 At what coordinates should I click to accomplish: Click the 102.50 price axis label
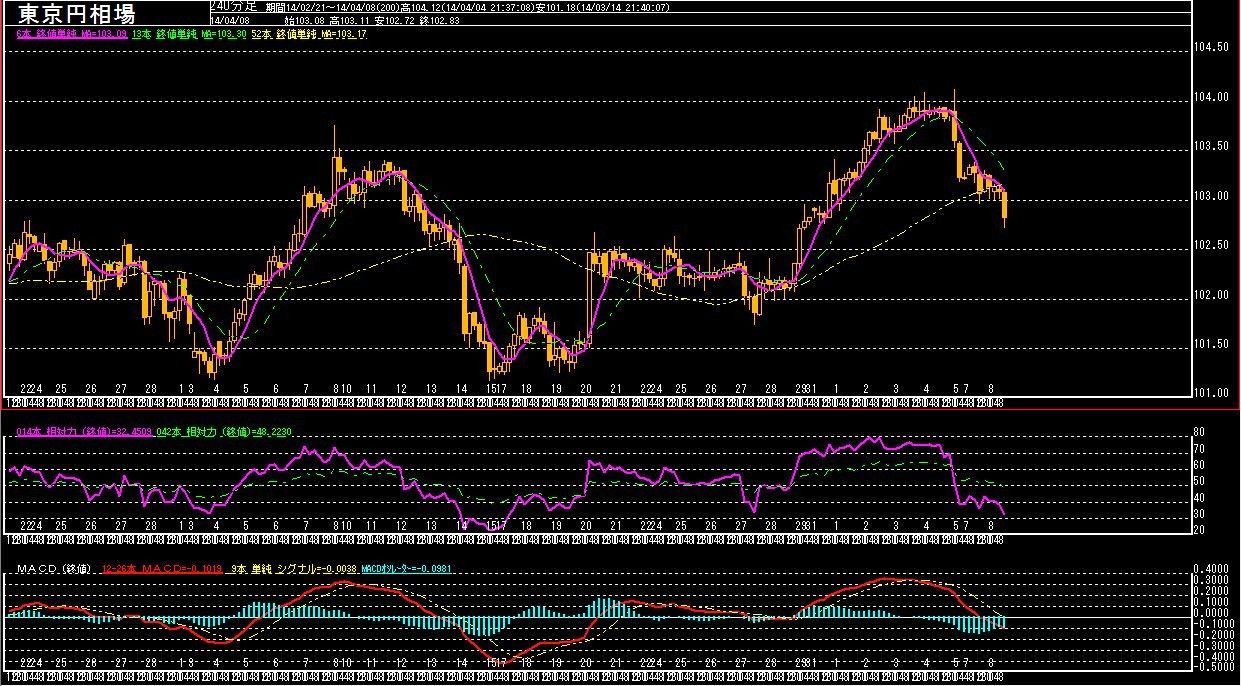click(x=1213, y=245)
